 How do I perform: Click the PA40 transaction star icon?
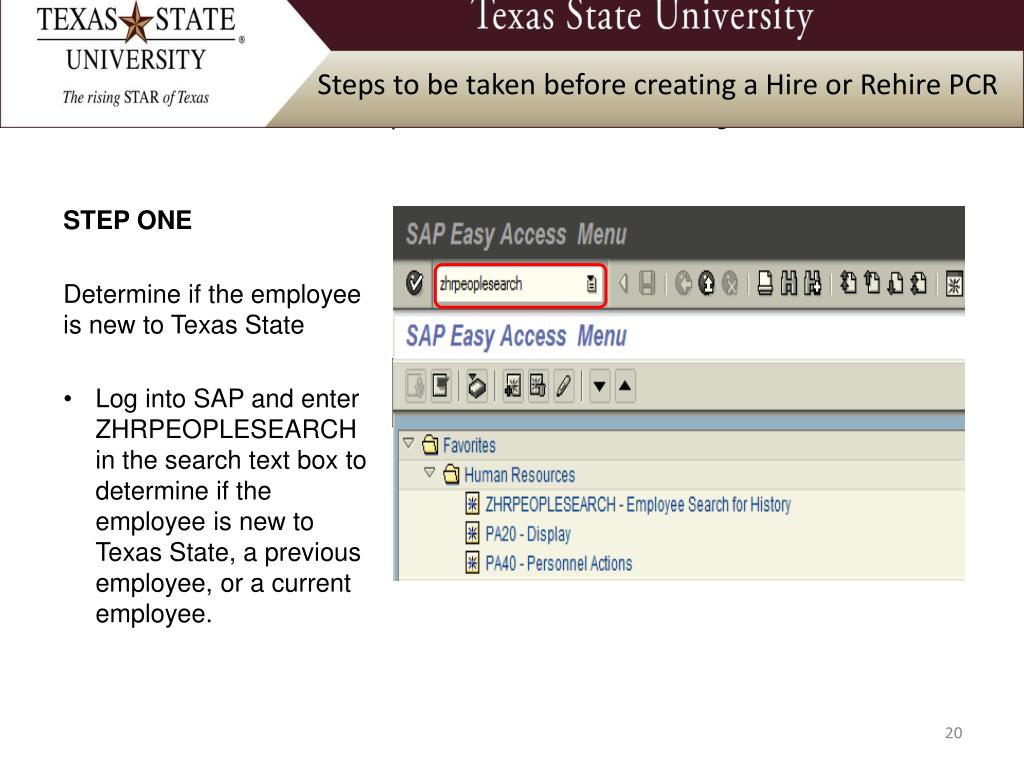tap(472, 562)
